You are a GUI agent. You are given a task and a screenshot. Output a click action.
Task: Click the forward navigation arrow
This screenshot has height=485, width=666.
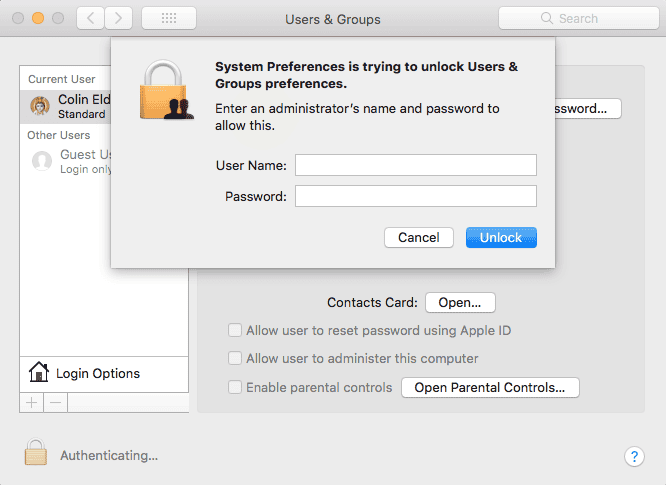[x=119, y=18]
